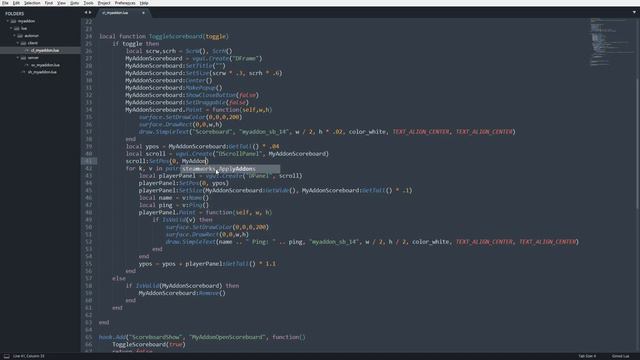Open the Project menu
Screen dimensions: 640x360
click(104, 3)
